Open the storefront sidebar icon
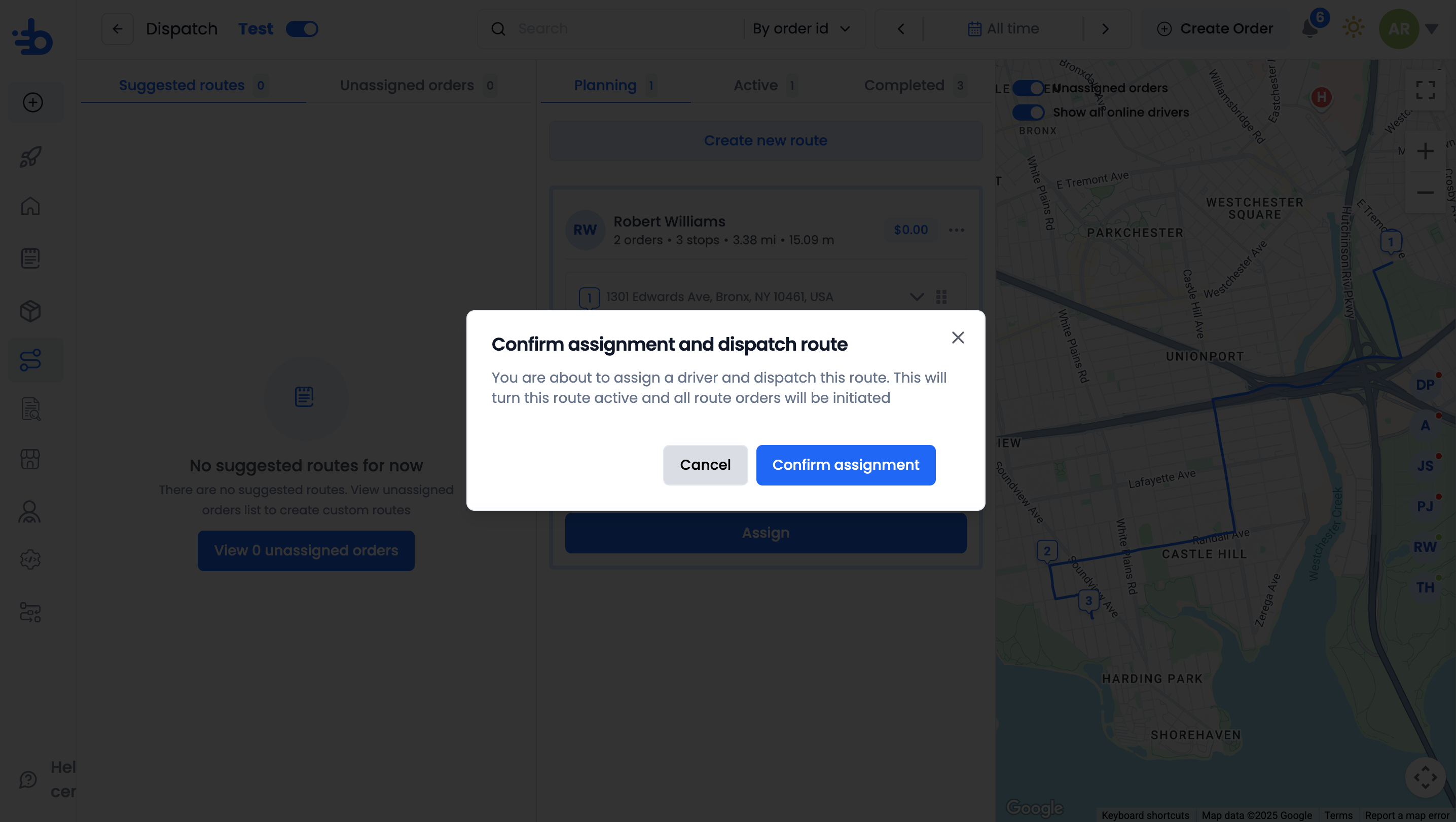The height and width of the screenshot is (822, 1456). tap(30, 459)
